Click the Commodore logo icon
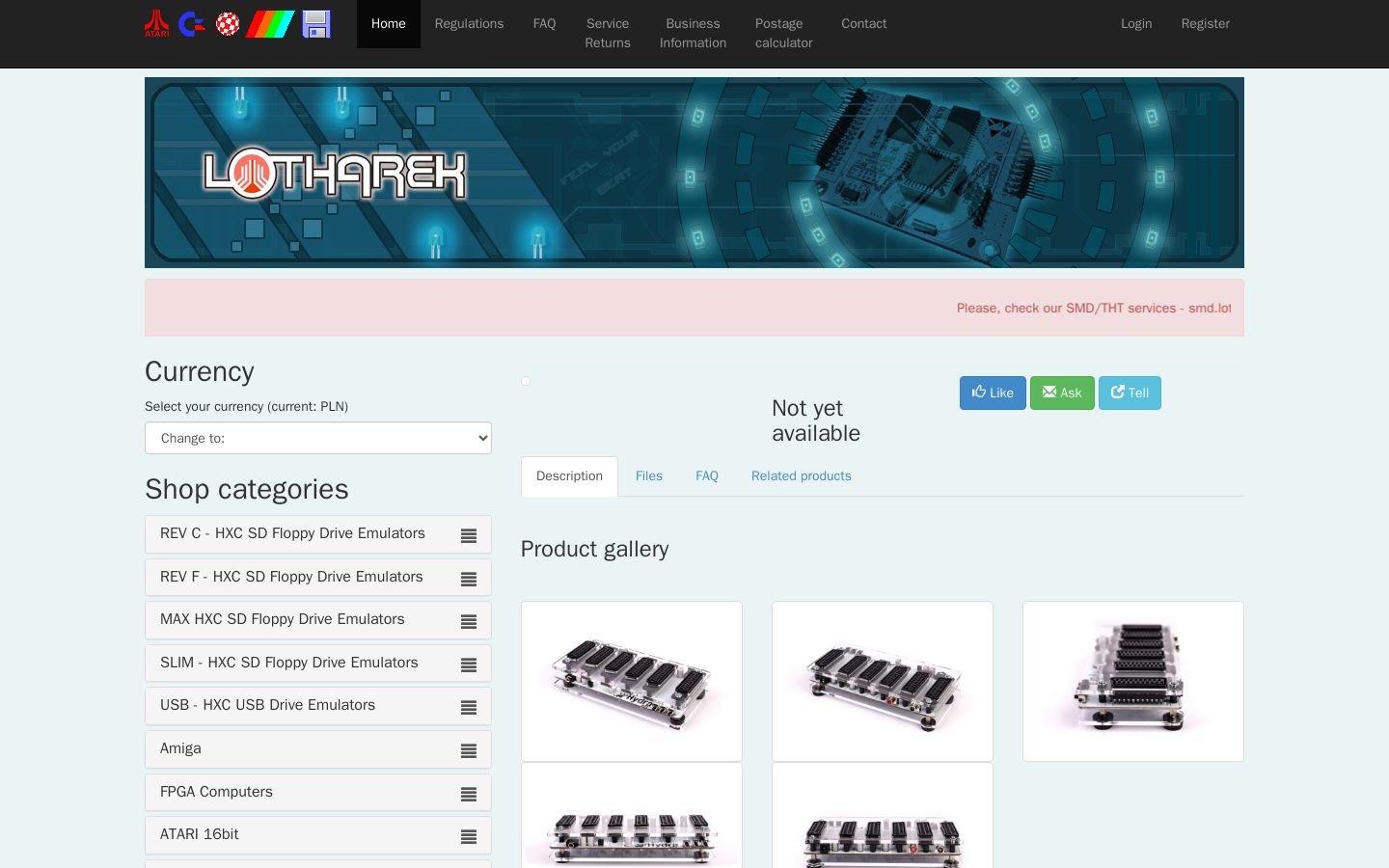Image resolution: width=1389 pixels, height=868 pixels. point(192,24)
